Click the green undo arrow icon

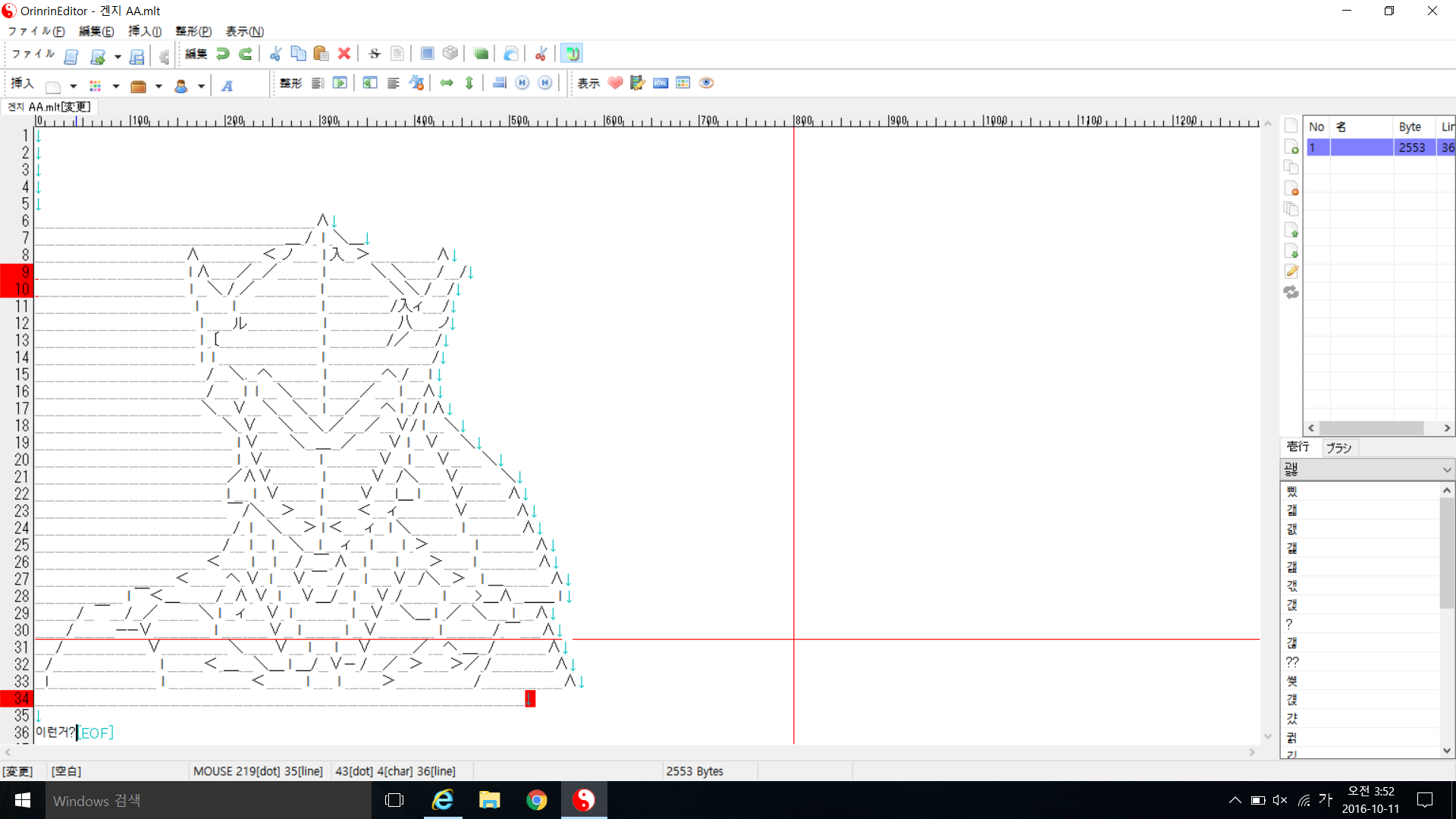click(222, 54)
